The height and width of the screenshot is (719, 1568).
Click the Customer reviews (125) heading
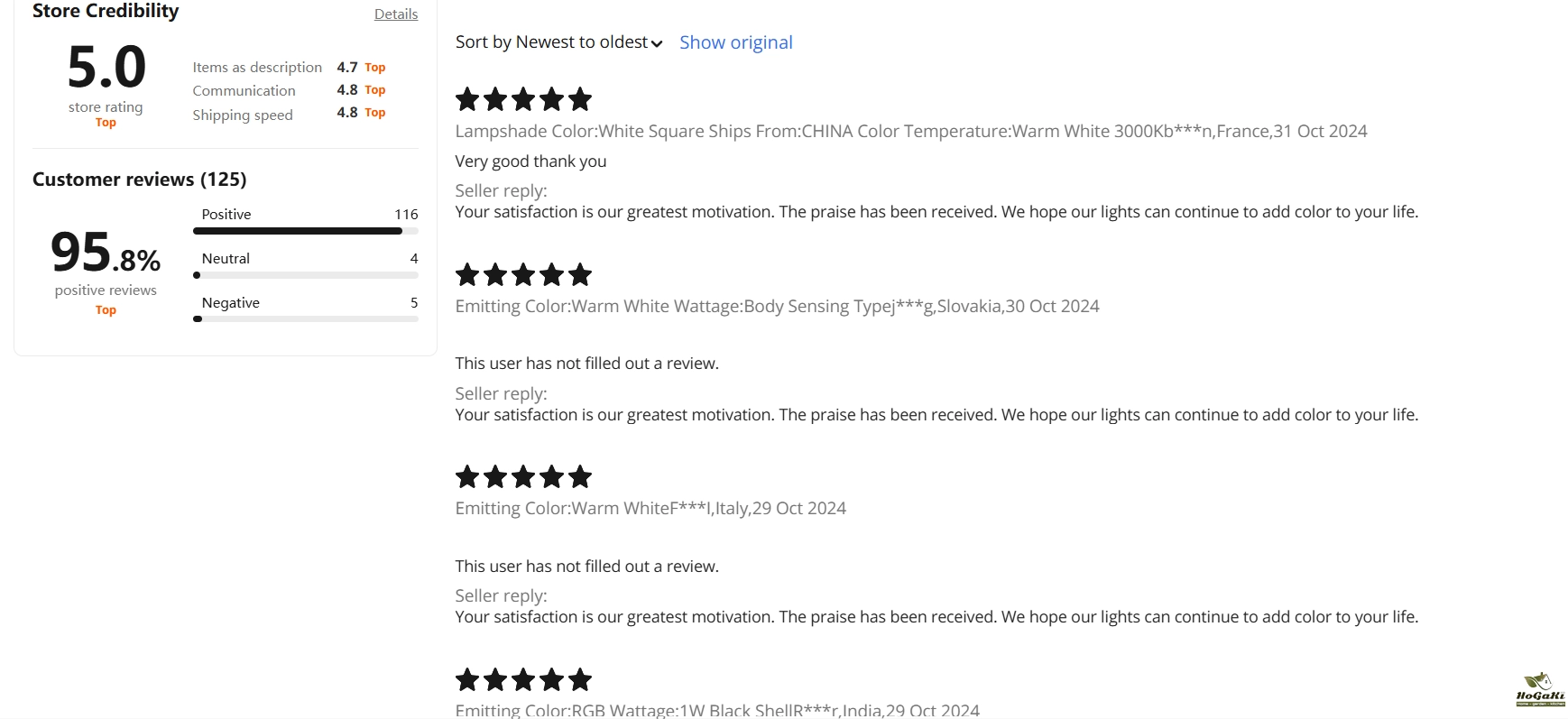point(140,179)
